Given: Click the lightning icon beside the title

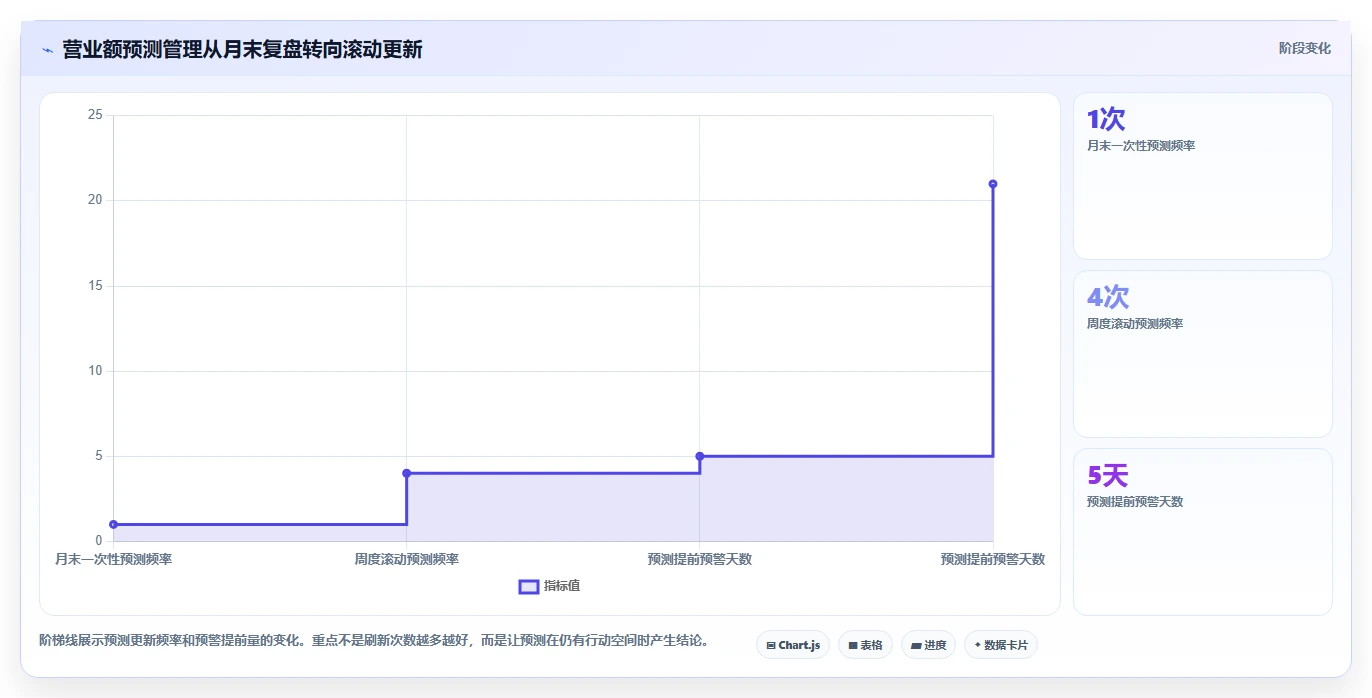Looking at the screenshot, I should tap(47, 49).
